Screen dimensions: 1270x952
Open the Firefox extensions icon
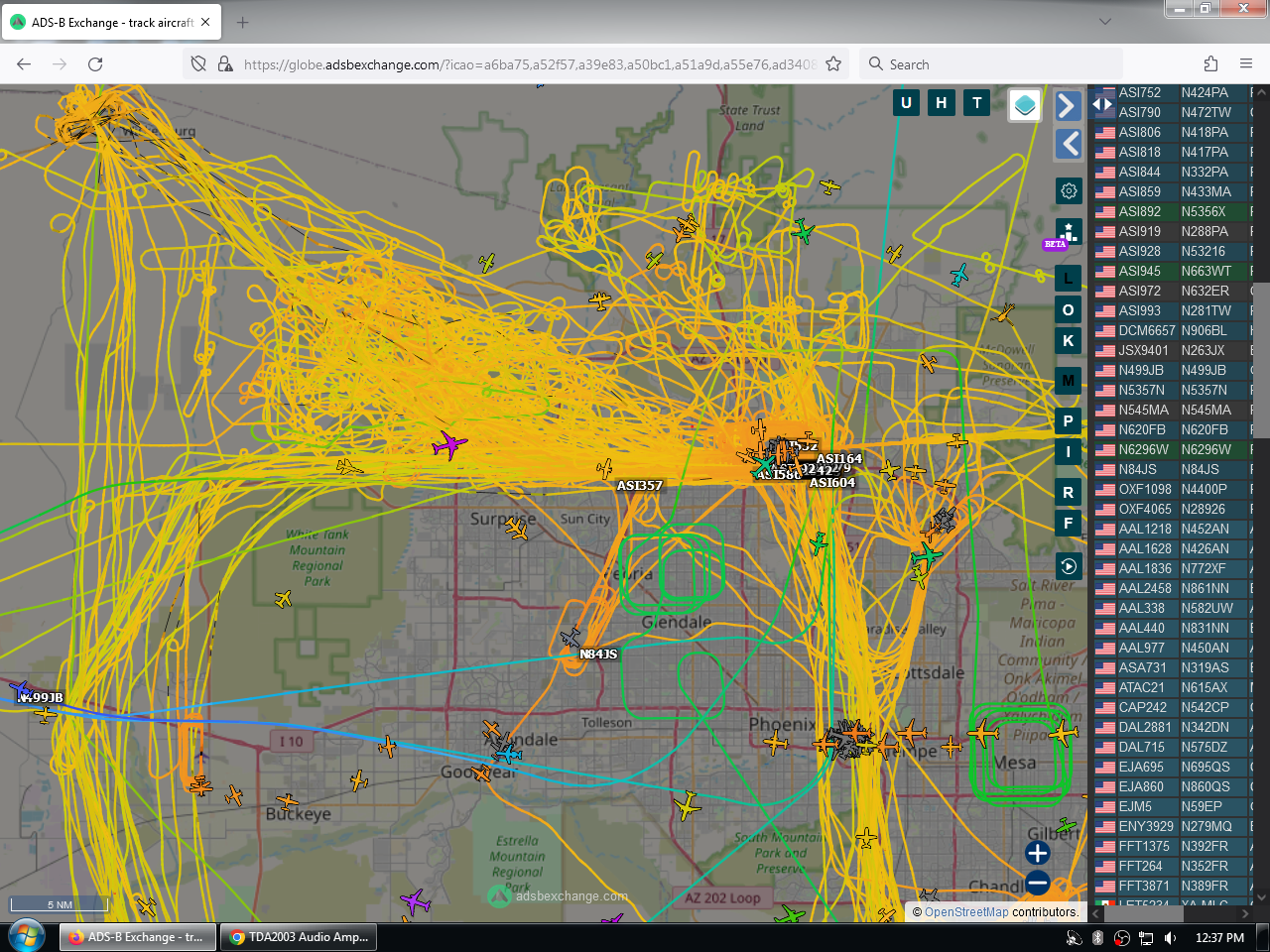coord(1210,63)
